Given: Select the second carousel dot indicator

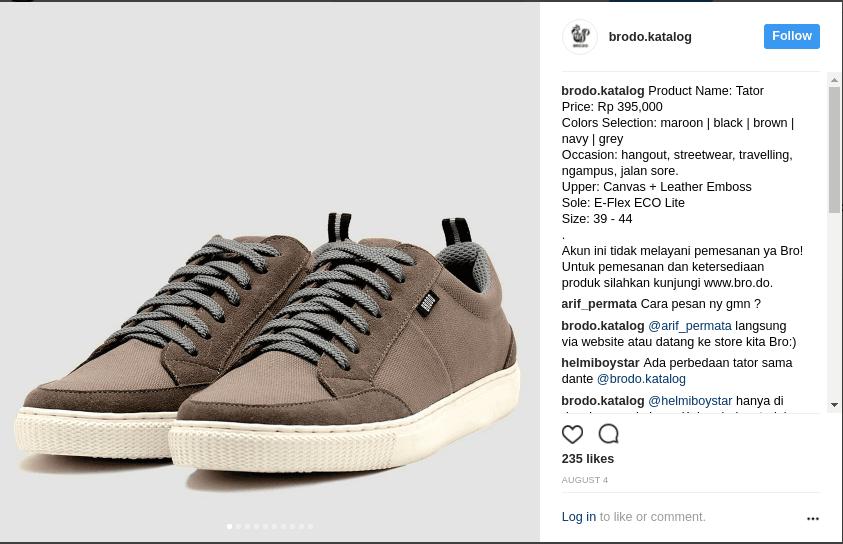Looking at the screenshot, I should click(239, 526).
